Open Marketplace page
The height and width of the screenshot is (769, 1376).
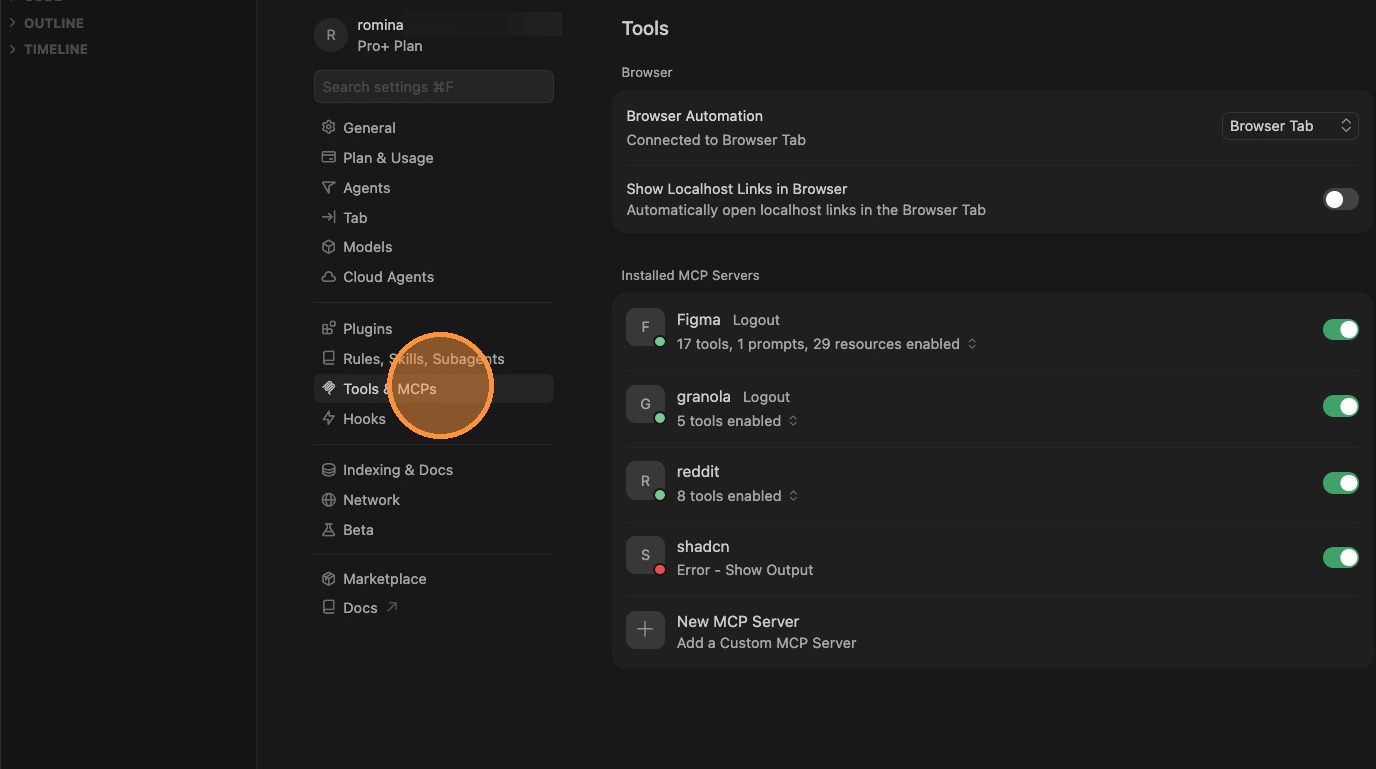(x=433, y=578)
